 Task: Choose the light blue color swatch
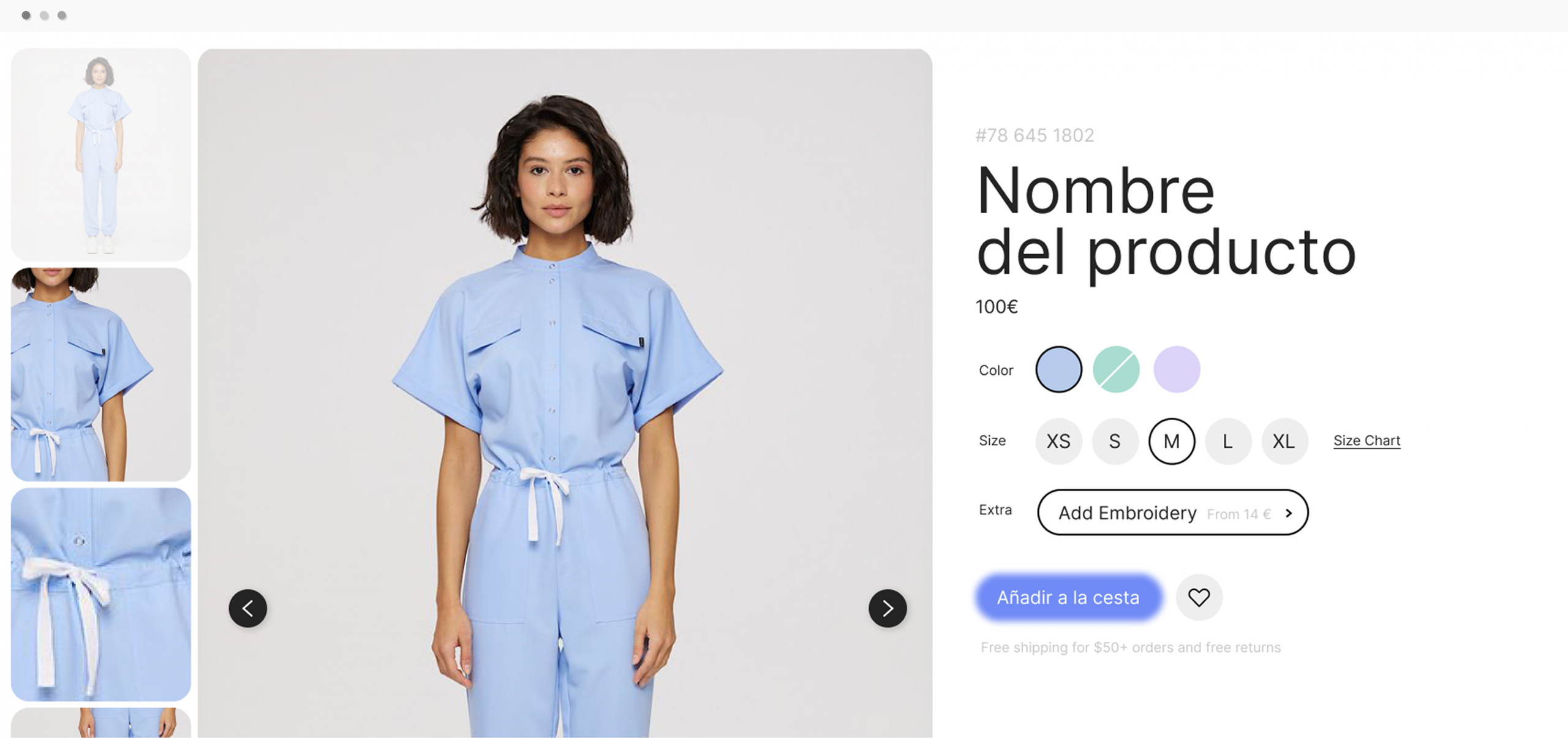(1058, 369)
